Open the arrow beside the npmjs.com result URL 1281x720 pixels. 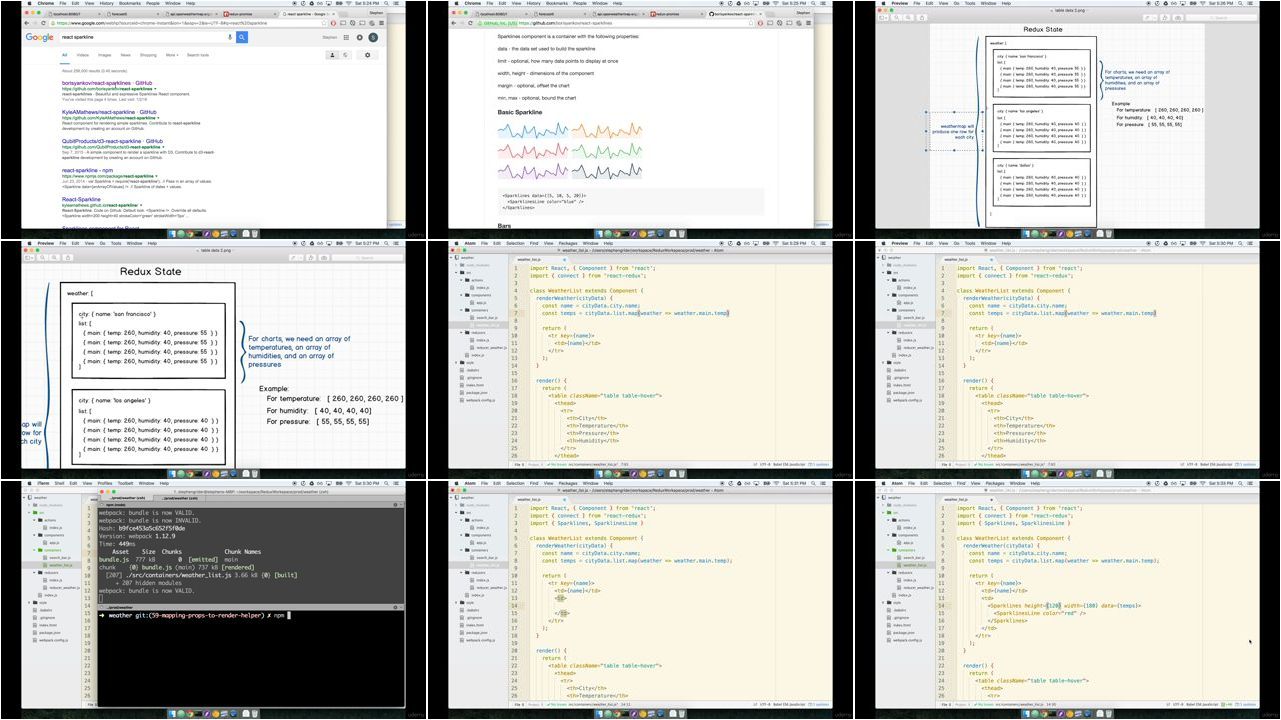click(157, 175)
